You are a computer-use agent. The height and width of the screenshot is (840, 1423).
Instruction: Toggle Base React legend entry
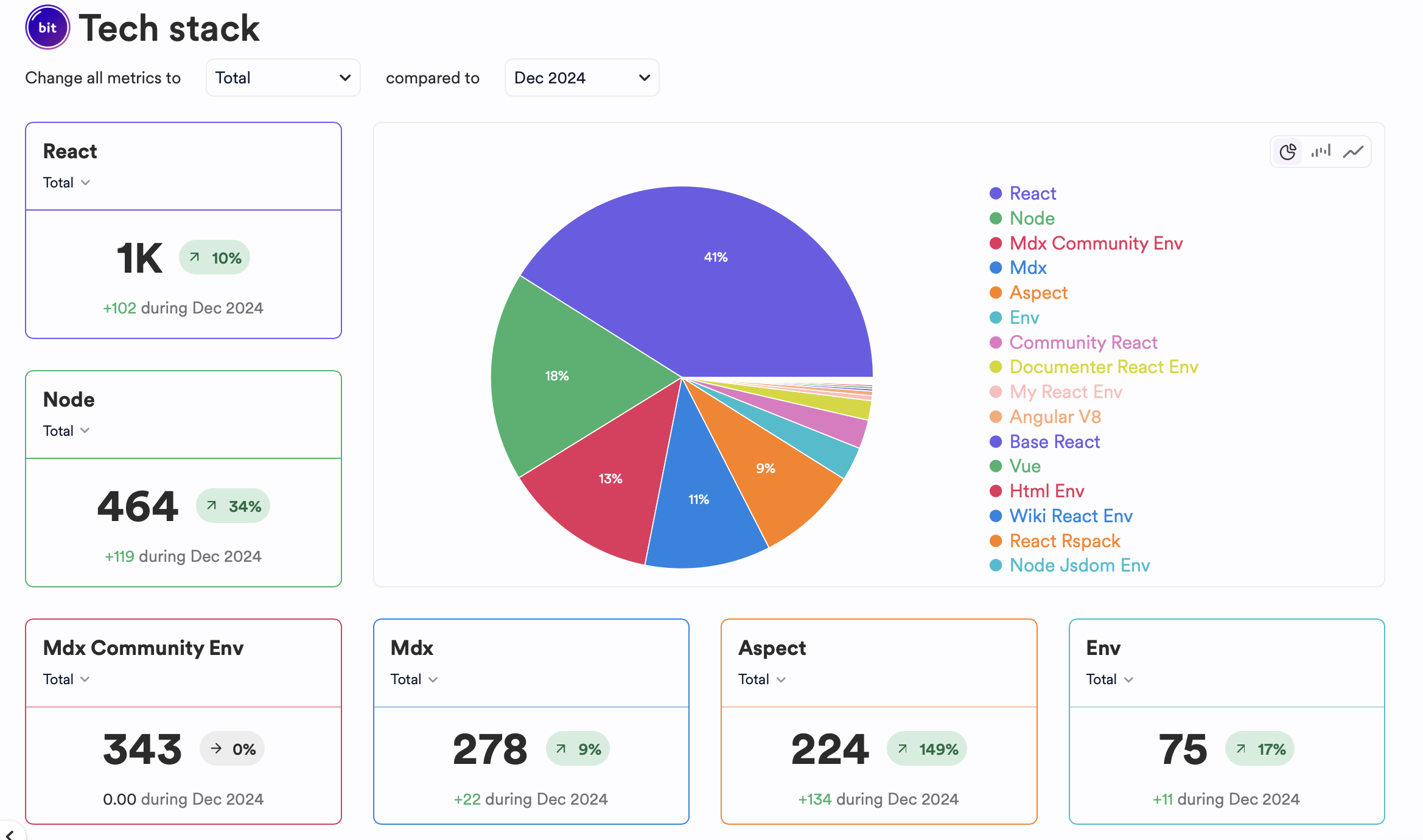point(1045,441)
